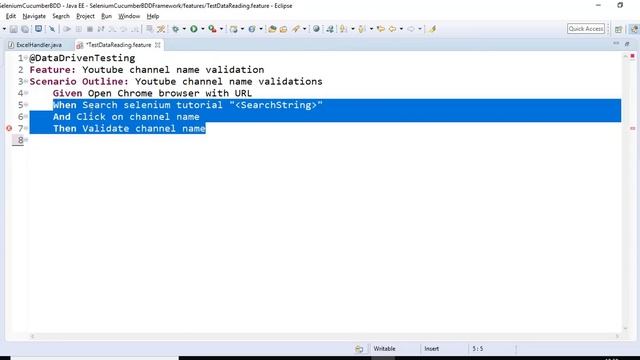Viewport: 640px width, 360px height.
Task: Click the New Server toolbar icon
Action: tap(233, 29)
